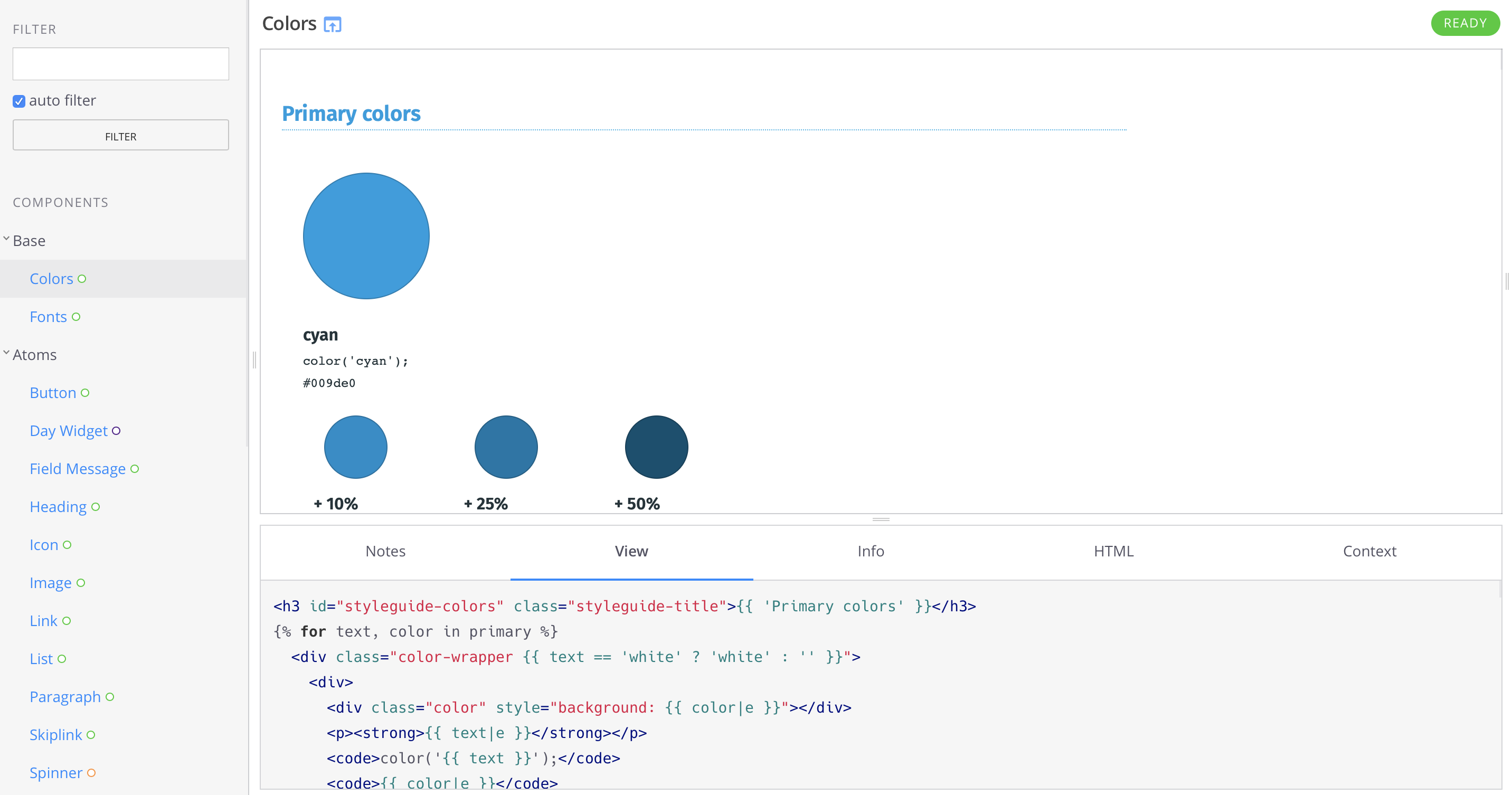Open the Colors component
The height and width of the screenshot is (795, 1512).
tap(52, 279)
